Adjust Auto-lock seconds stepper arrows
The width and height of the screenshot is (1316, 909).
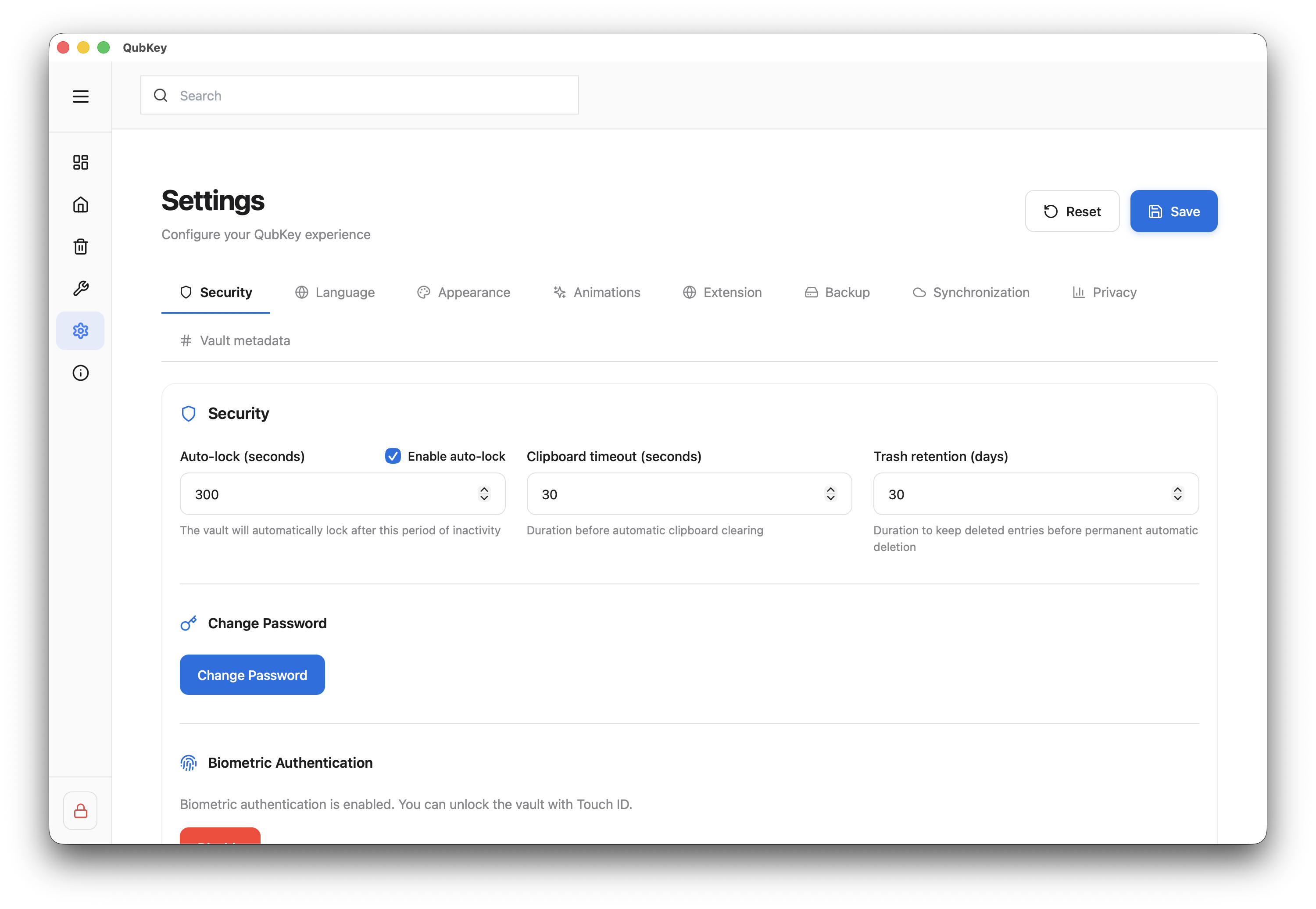click(484, 494)
